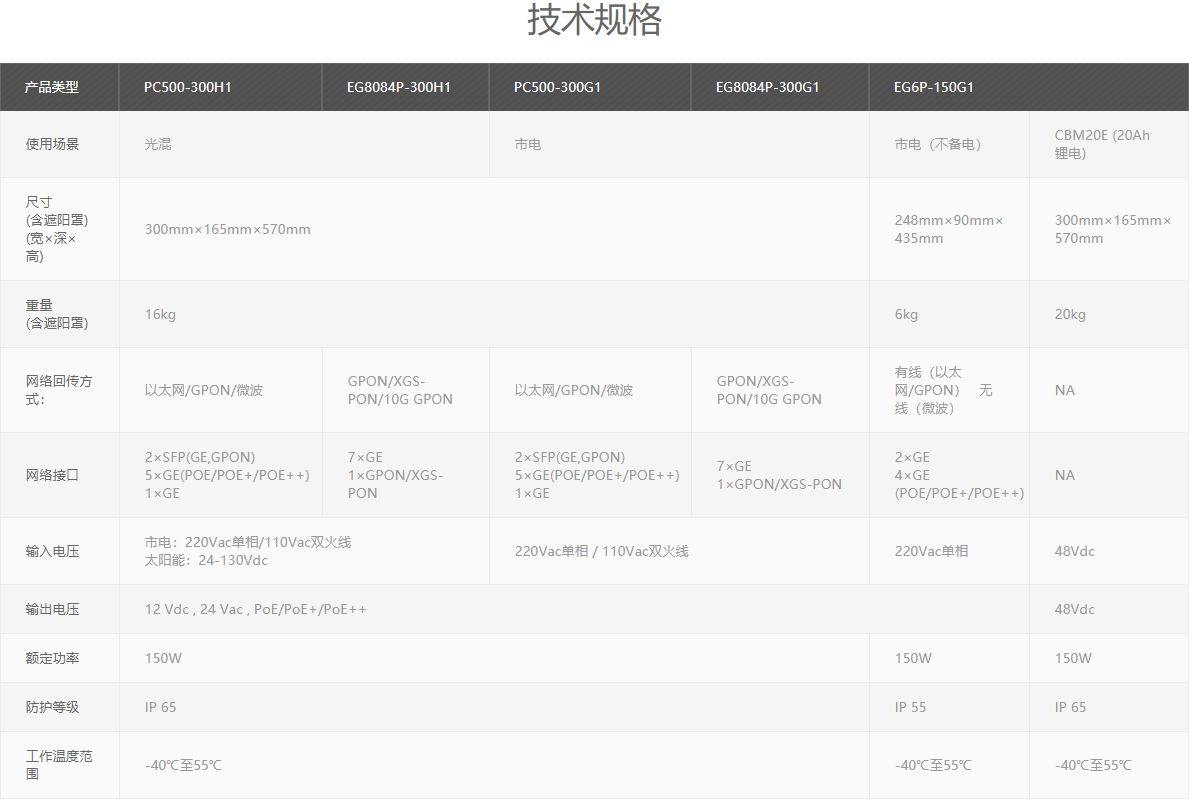Click the 有线（以太网/GPON）无线（微波）cell

point(949,390)
